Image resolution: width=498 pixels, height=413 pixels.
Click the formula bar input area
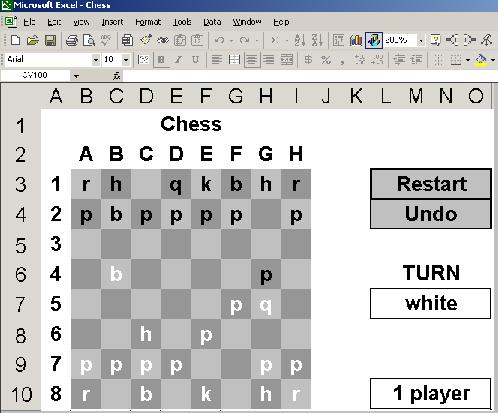[x=310, y=76]
